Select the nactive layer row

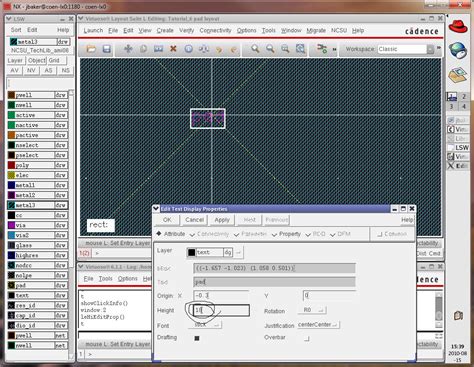point(37,125)
